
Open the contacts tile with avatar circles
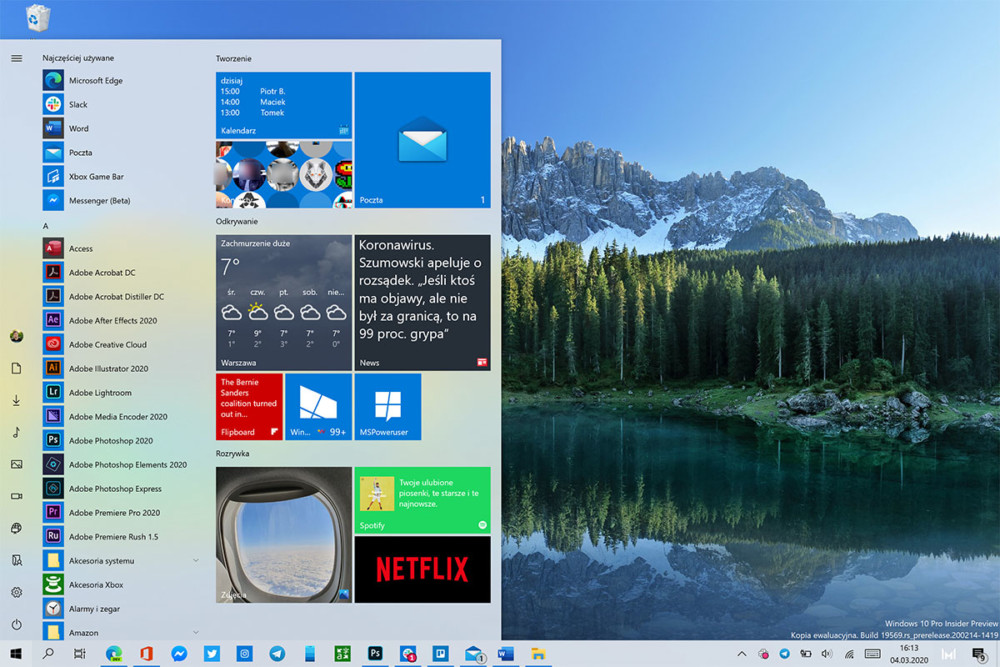click(x=284, y=175)
